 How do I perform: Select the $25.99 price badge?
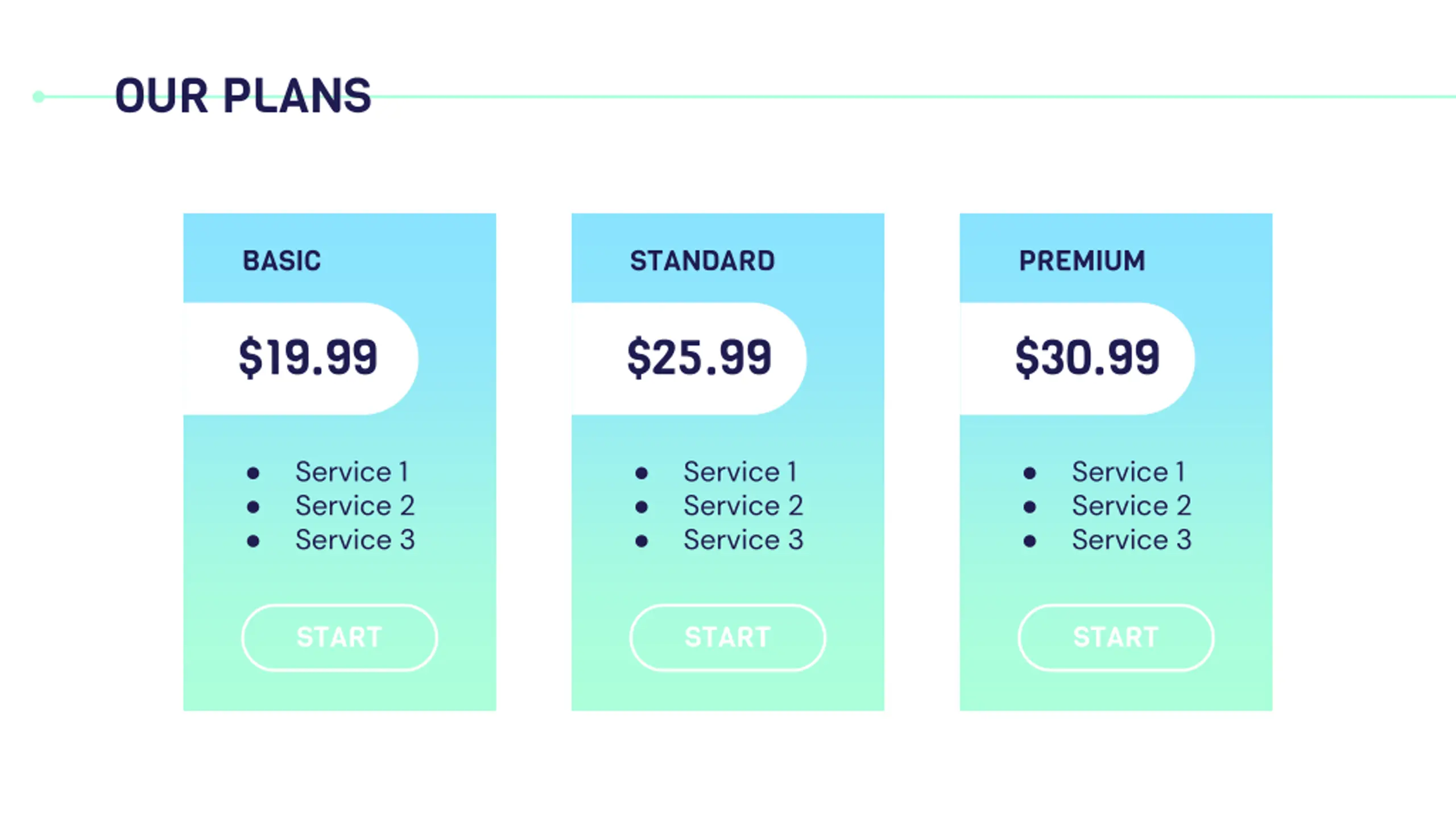pos(689,359)
